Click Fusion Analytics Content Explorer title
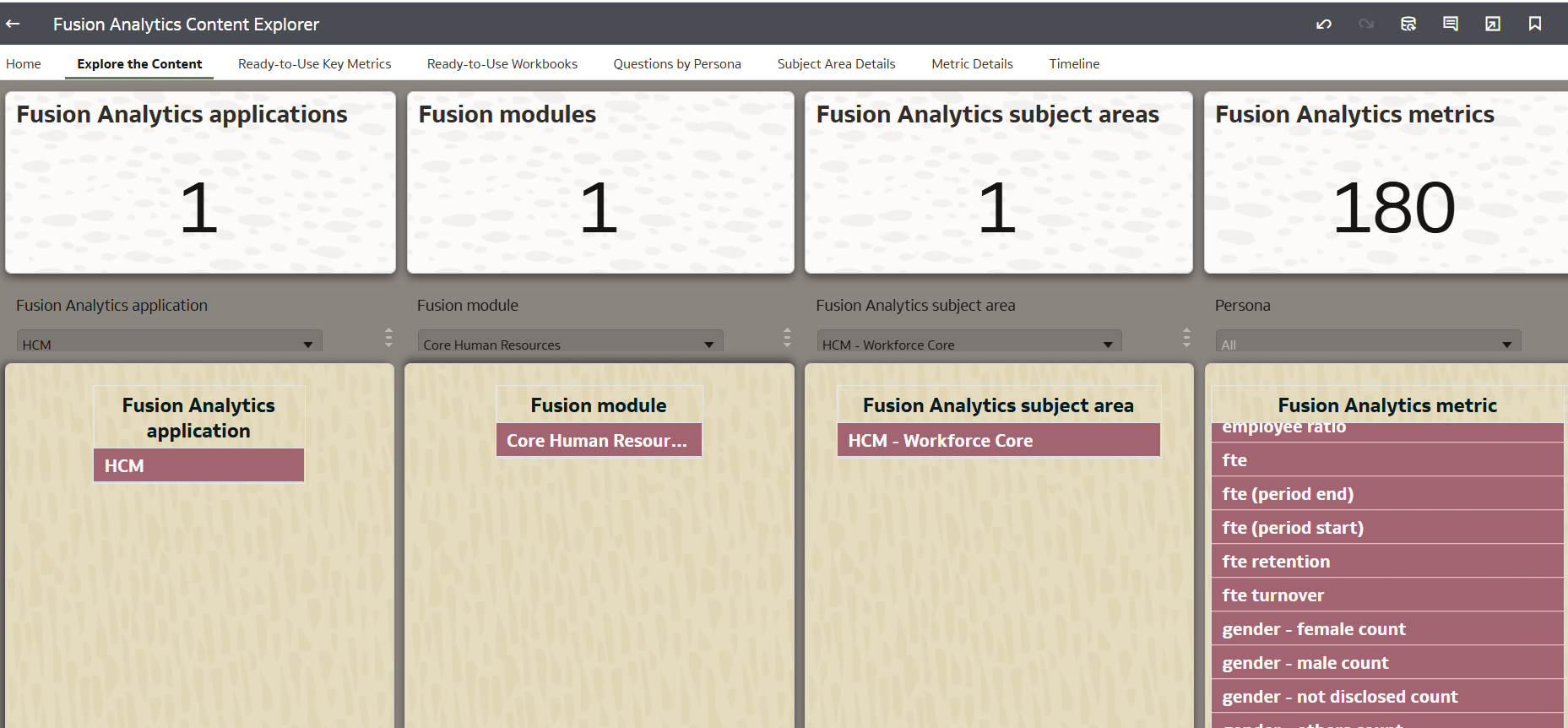Image resolution: width=1568 pixels, height=728 pixels. coord(186,24)
